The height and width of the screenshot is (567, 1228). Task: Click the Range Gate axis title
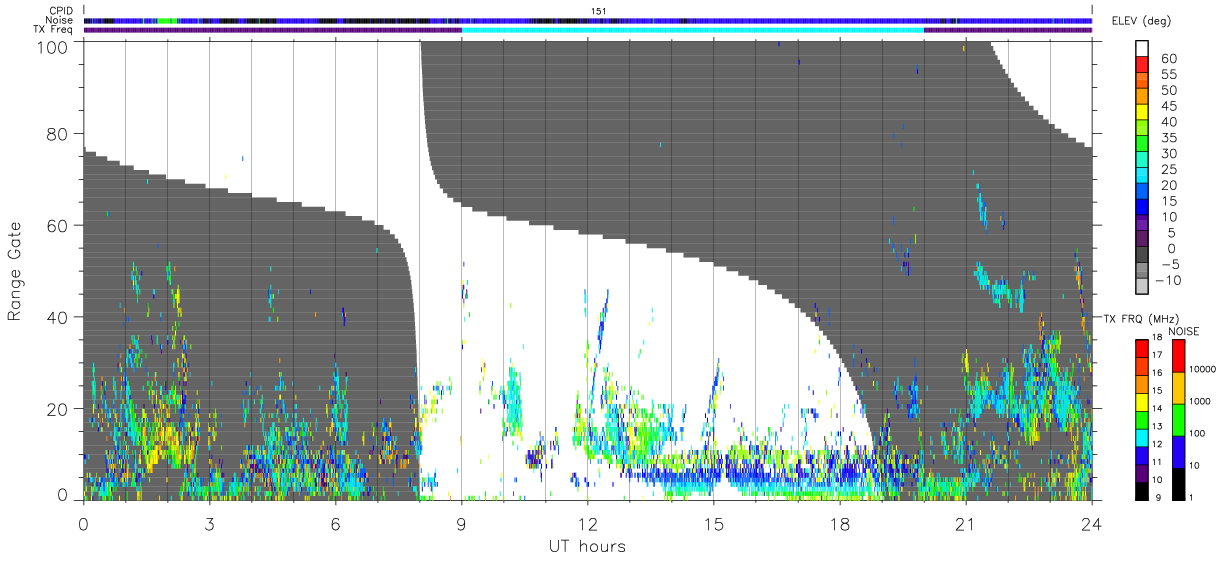point(15,271)
